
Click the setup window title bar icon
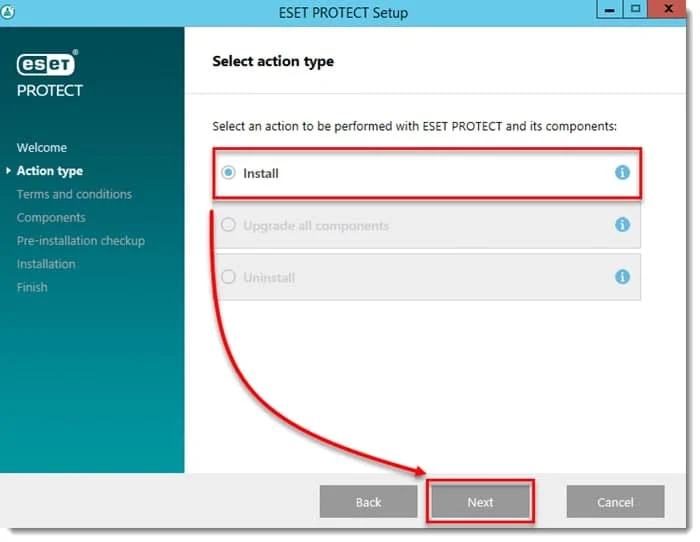[8, 11]
